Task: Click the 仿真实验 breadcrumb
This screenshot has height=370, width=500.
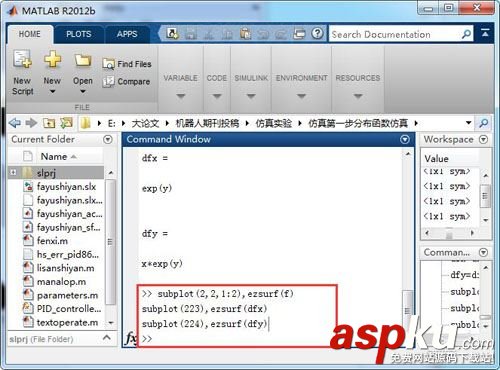Action: click(273, 123)
